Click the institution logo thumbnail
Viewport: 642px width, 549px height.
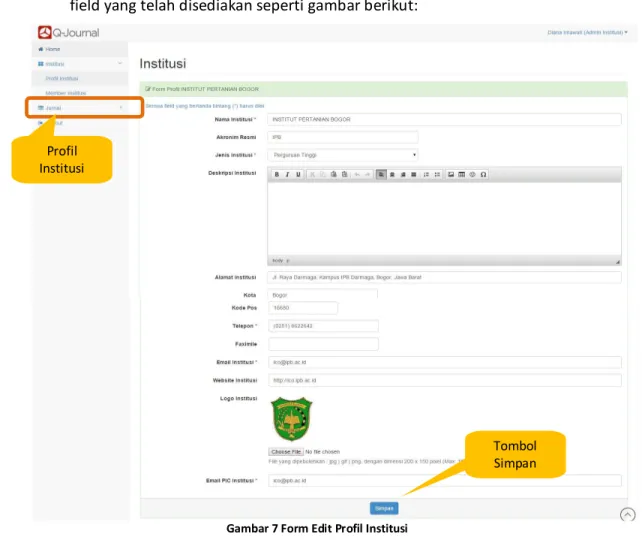coord(291,419)
